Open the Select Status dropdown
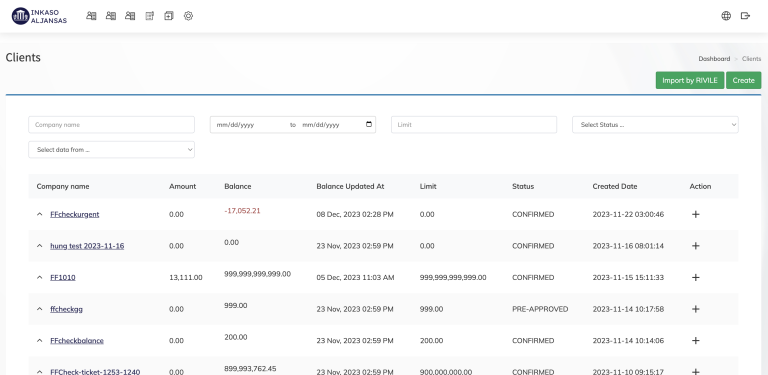 tap(655, 125)
